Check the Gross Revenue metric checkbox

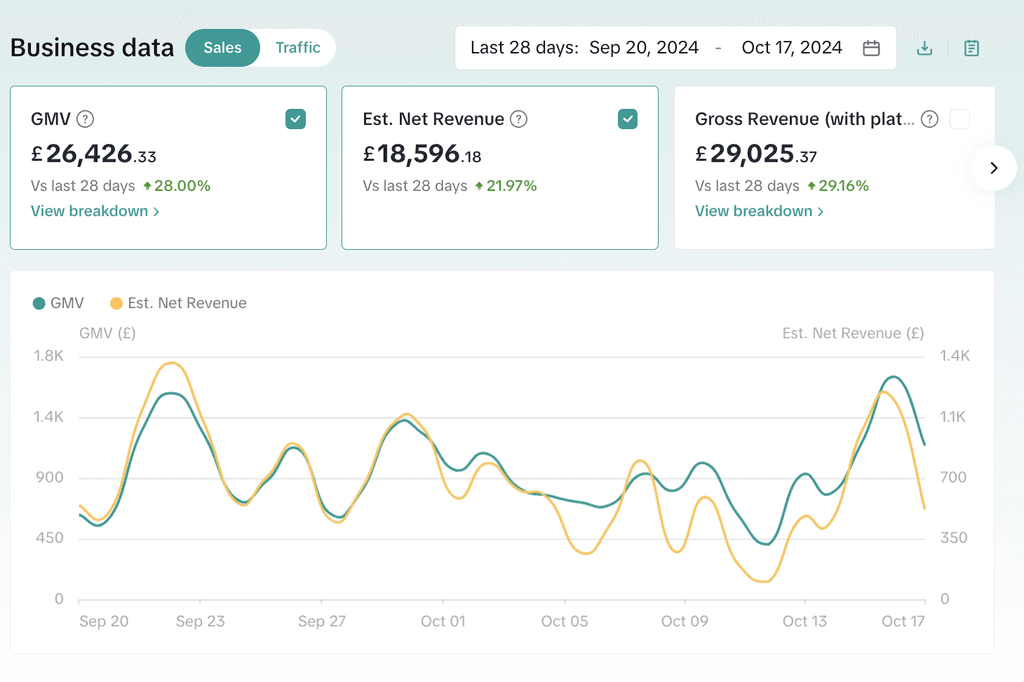[x=959, y=119]
